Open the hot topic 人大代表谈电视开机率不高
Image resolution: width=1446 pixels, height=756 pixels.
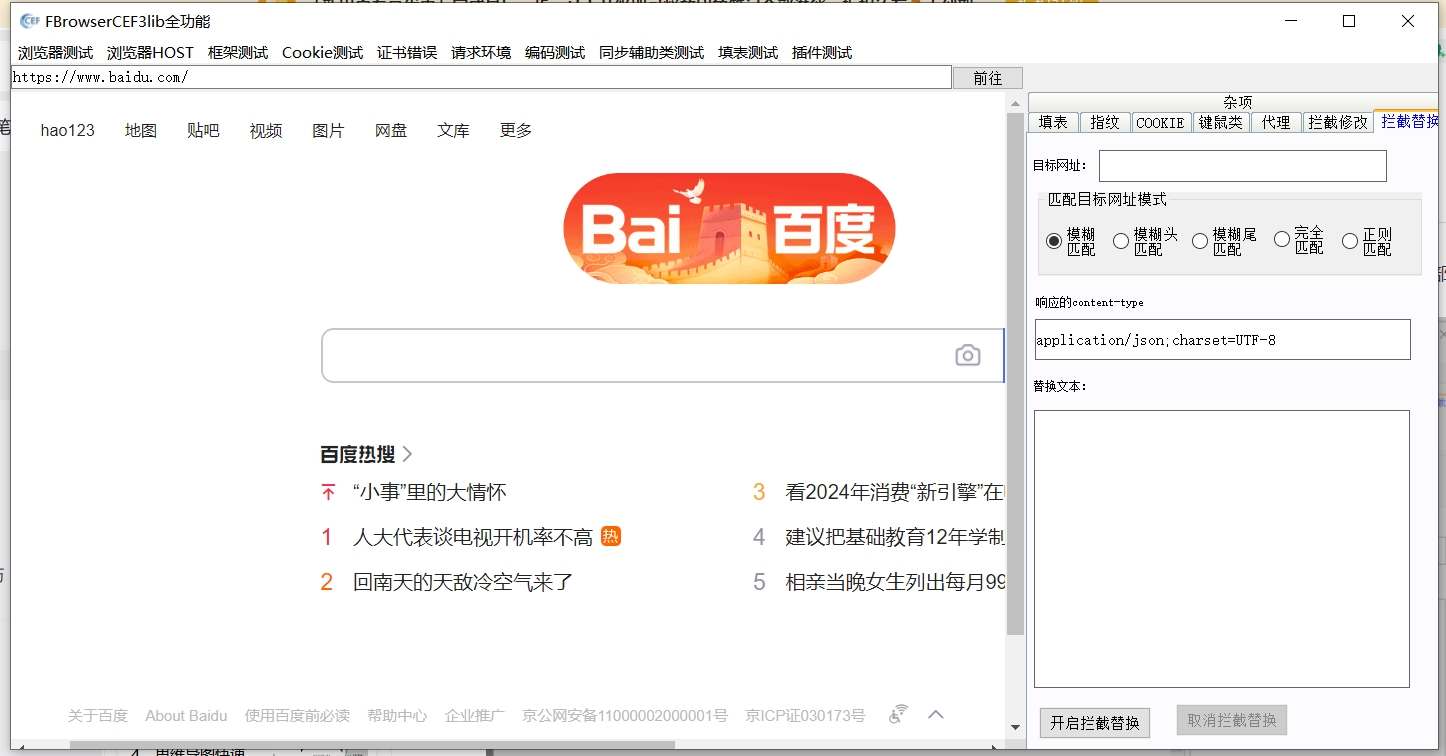pos(473,537)
